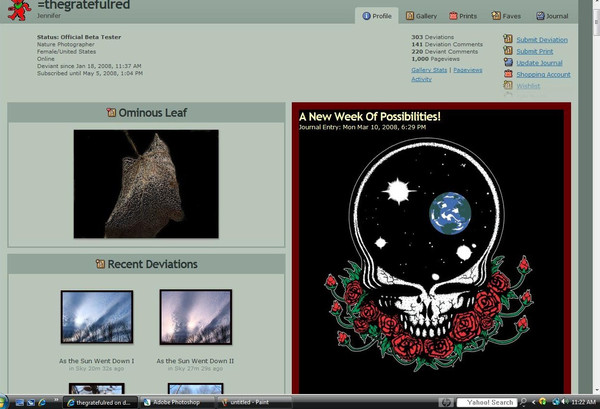The height and width of the screenshot is (409, 600).
Task: Switch to Adobe Photoshop taskbar button
Action: (x=177, y=402)
